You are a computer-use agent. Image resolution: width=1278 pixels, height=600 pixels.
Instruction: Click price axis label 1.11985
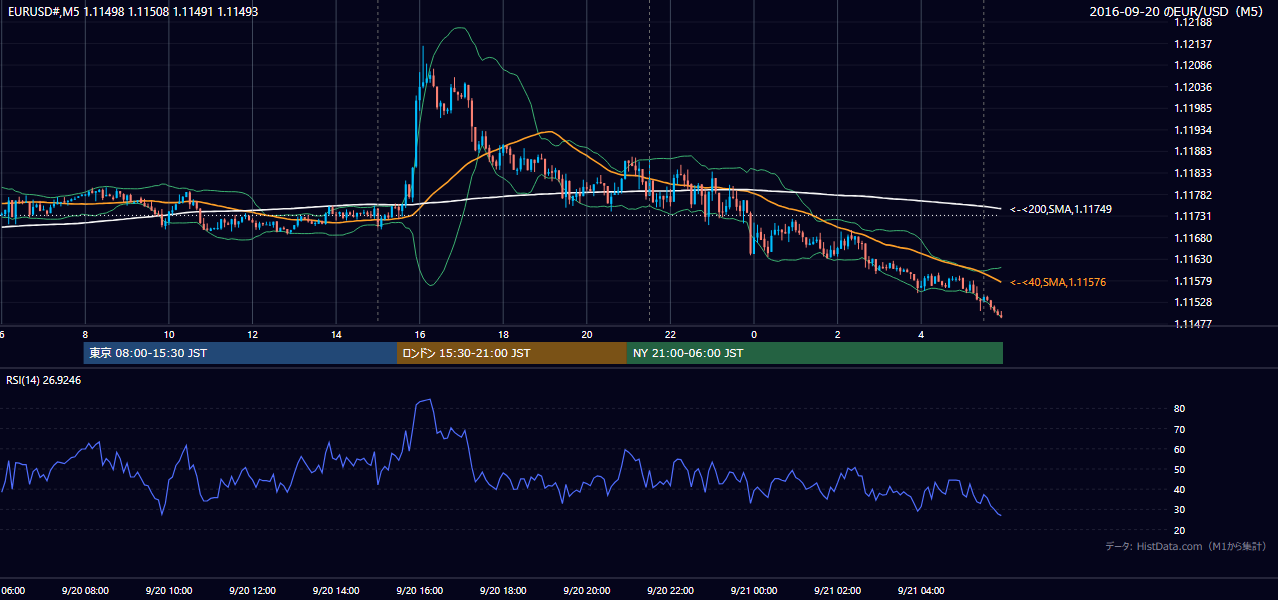tap(1195, 109)
